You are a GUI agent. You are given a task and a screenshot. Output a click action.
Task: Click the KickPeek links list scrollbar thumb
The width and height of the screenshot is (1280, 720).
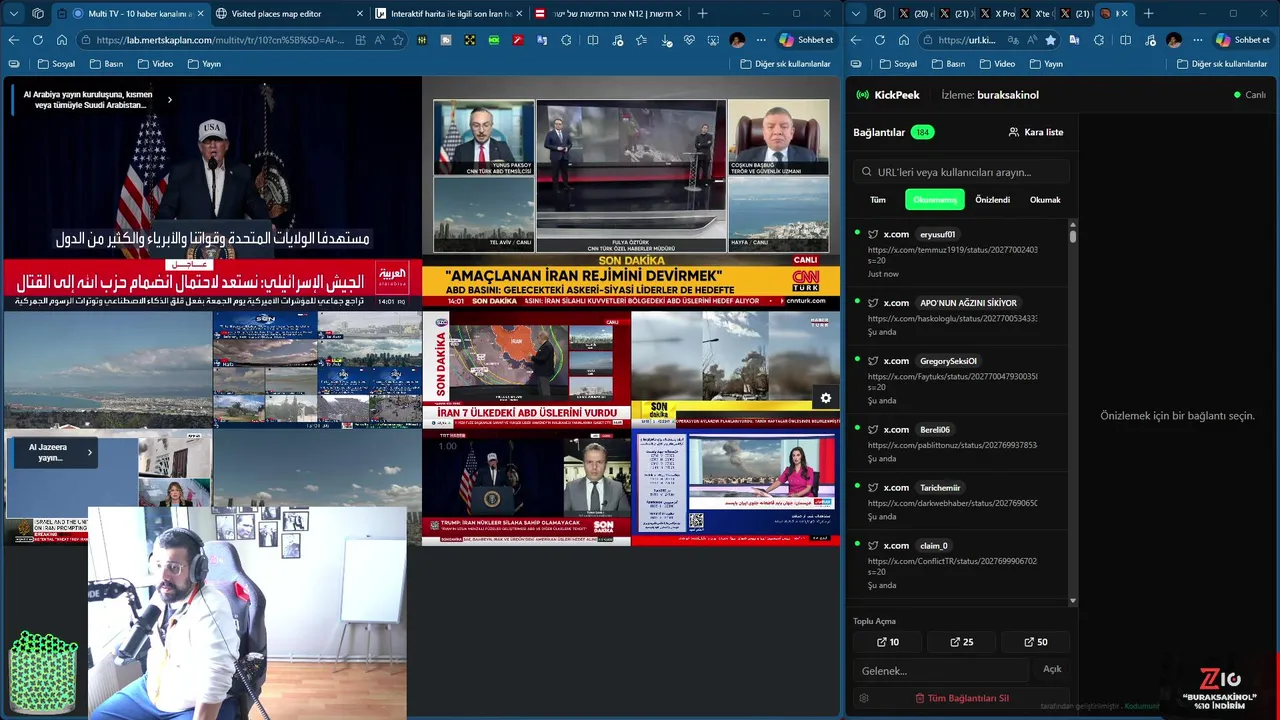(1073, 238)
